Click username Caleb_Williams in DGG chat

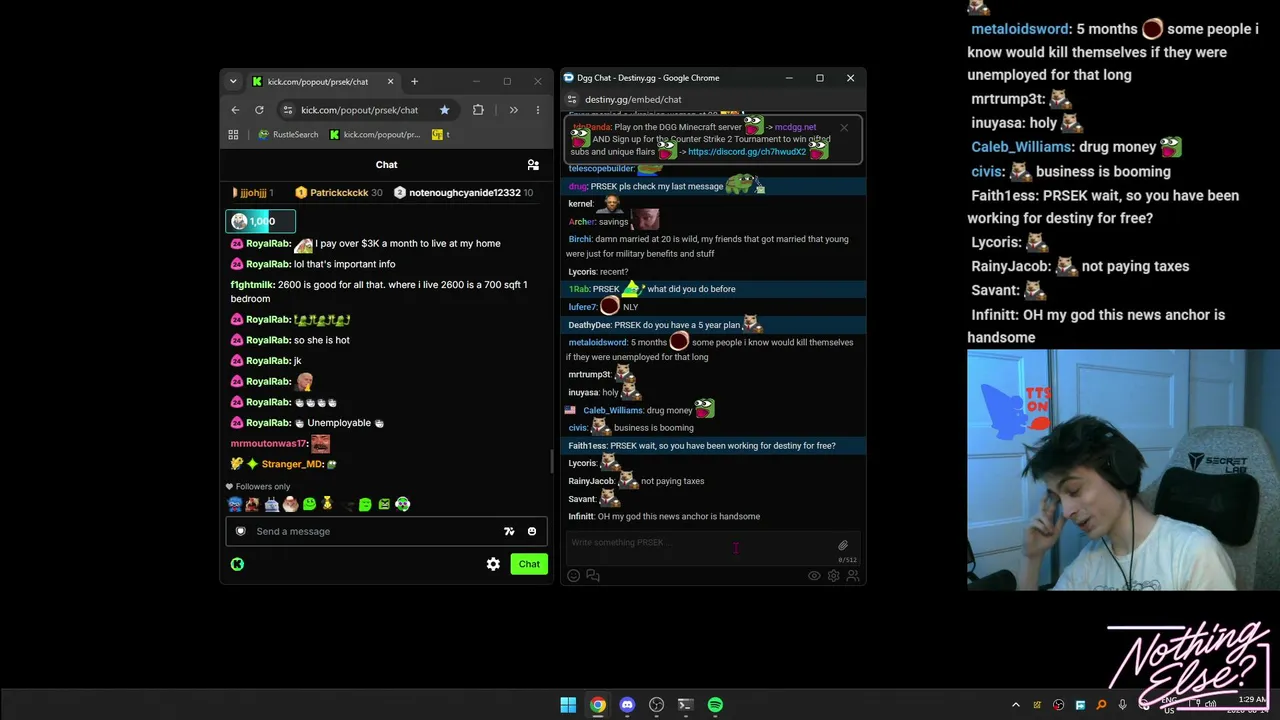(x=613, y=410)
